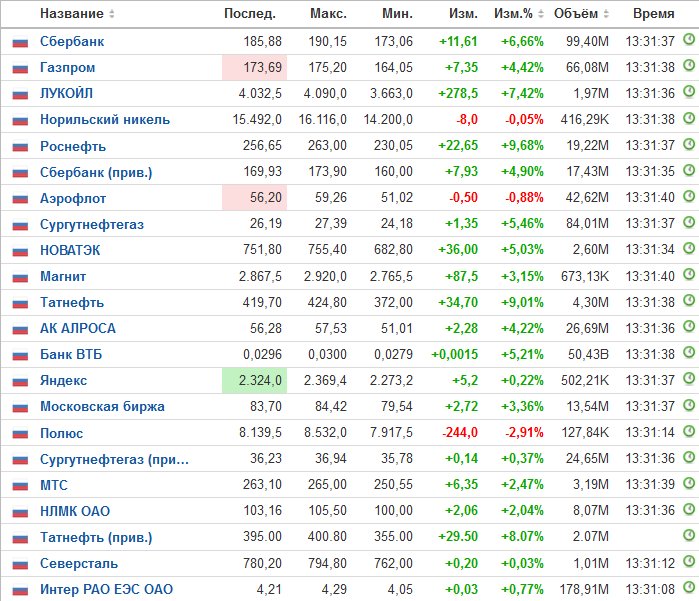699x601 pixels.
Task: Click the clock icon in the ЛУКОЙЛ row
Action: (x=689, y=92)
